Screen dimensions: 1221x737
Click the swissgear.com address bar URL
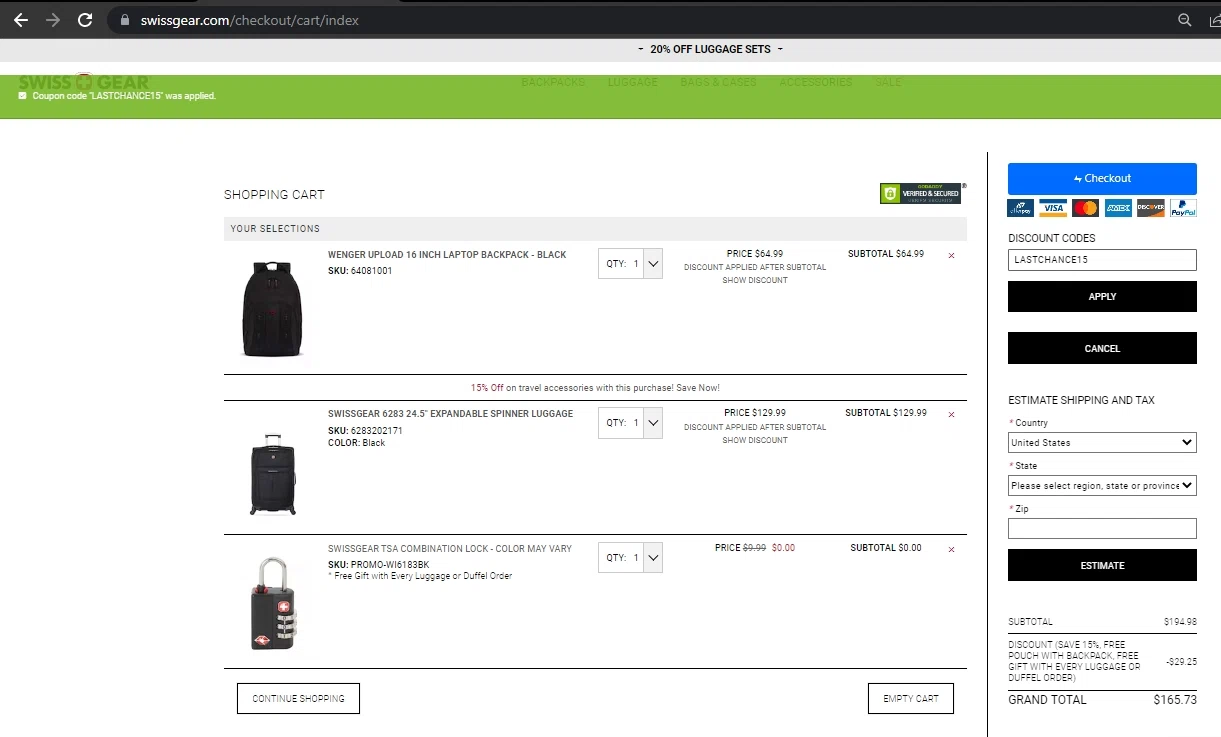tap(250, 20)
